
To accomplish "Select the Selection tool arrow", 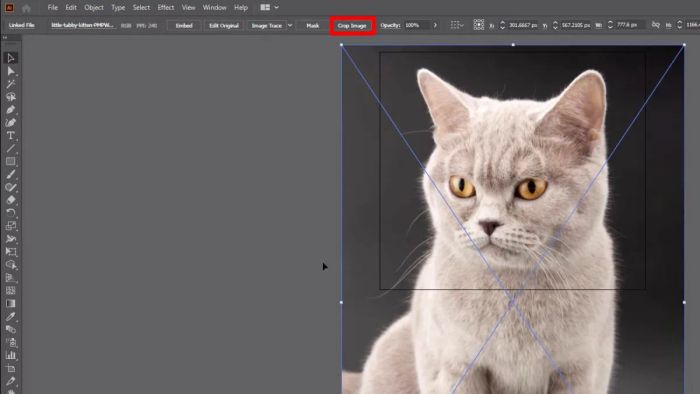I will [11, 58].
